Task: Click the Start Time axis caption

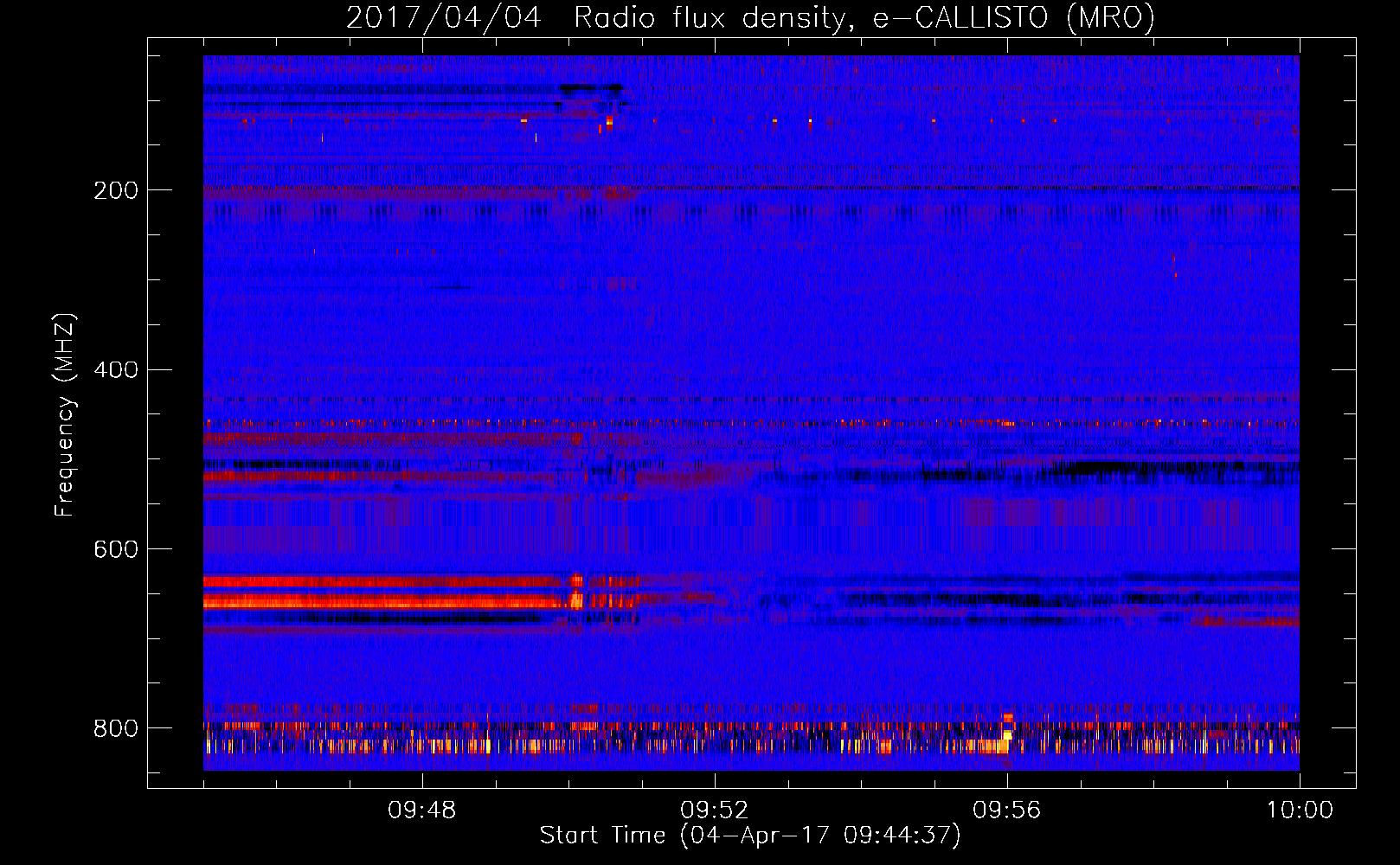Action: coord(750,836)
